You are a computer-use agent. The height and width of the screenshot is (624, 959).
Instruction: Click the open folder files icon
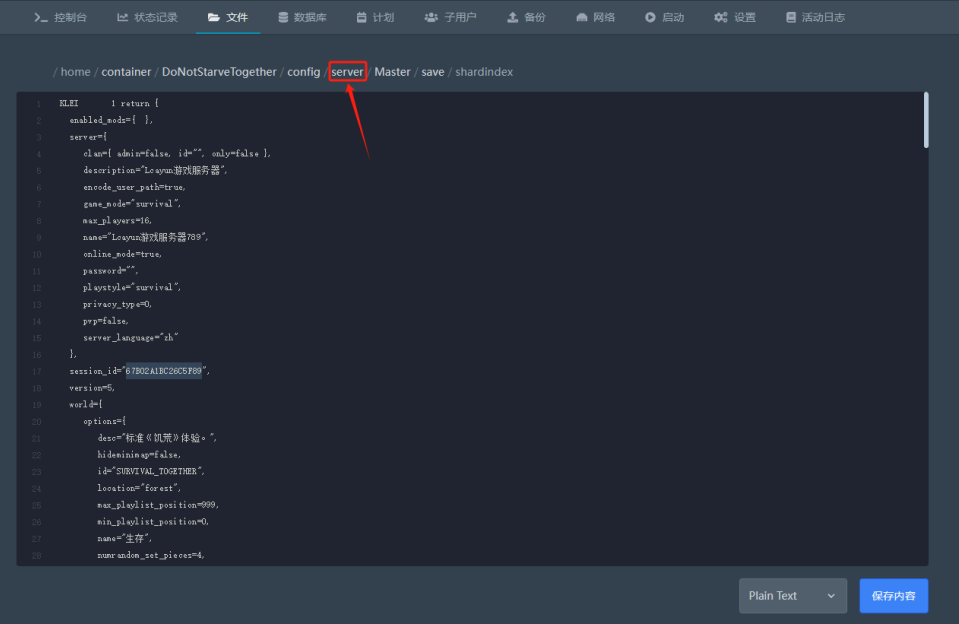pyautogui.click(x=213, y=18)
